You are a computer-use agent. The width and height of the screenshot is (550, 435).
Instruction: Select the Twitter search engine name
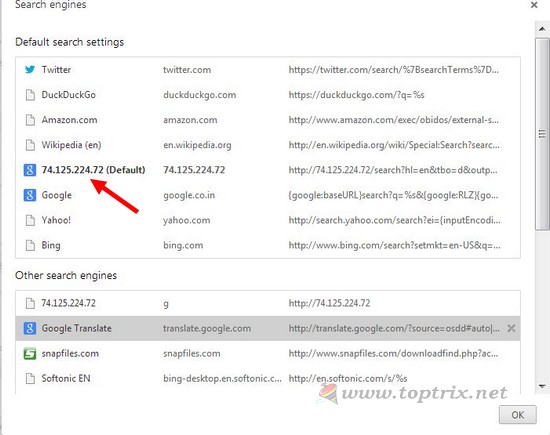[x=56, y=69]
